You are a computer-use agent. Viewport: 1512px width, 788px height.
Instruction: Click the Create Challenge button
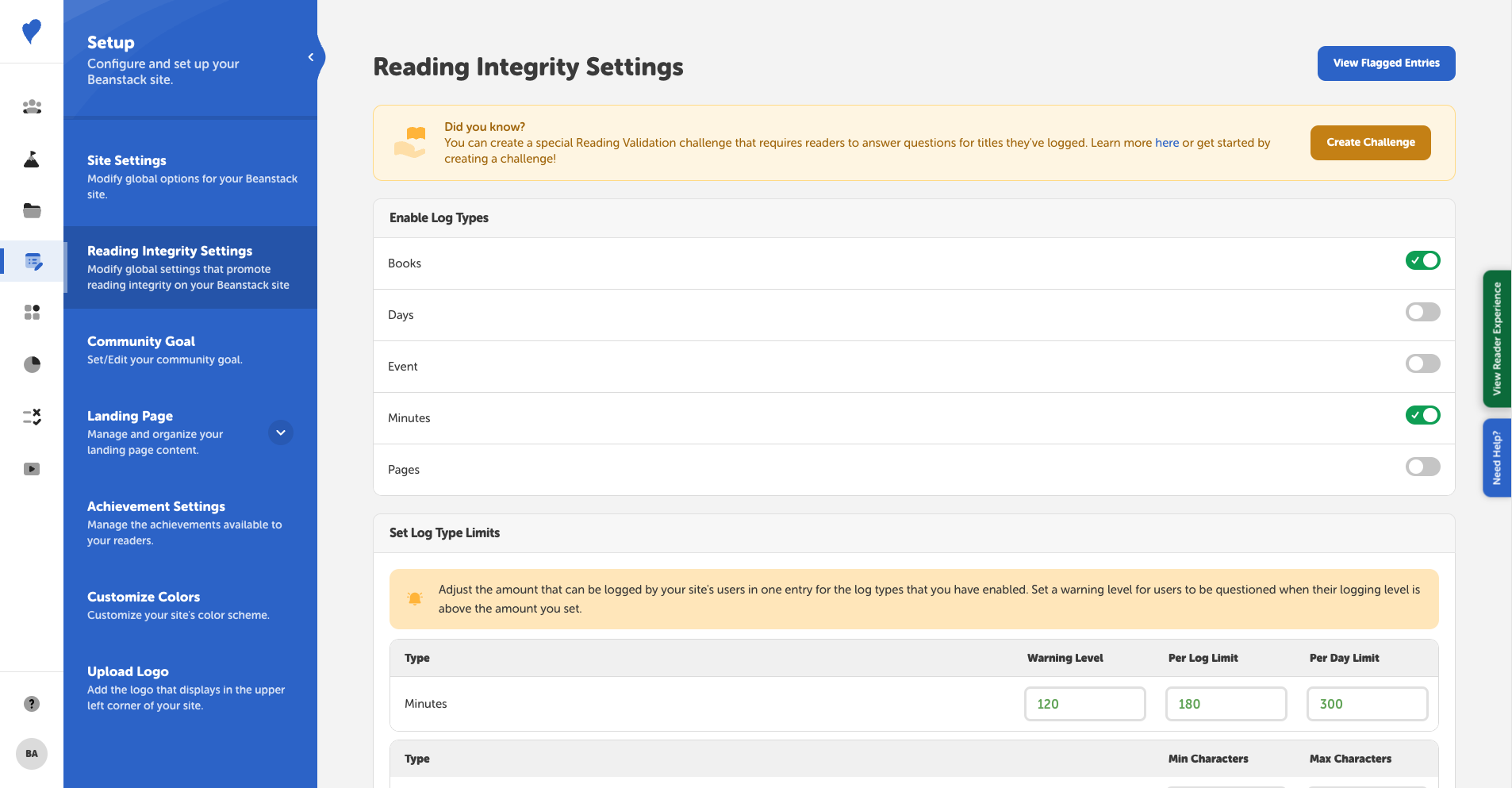(x=1370, y=142)
